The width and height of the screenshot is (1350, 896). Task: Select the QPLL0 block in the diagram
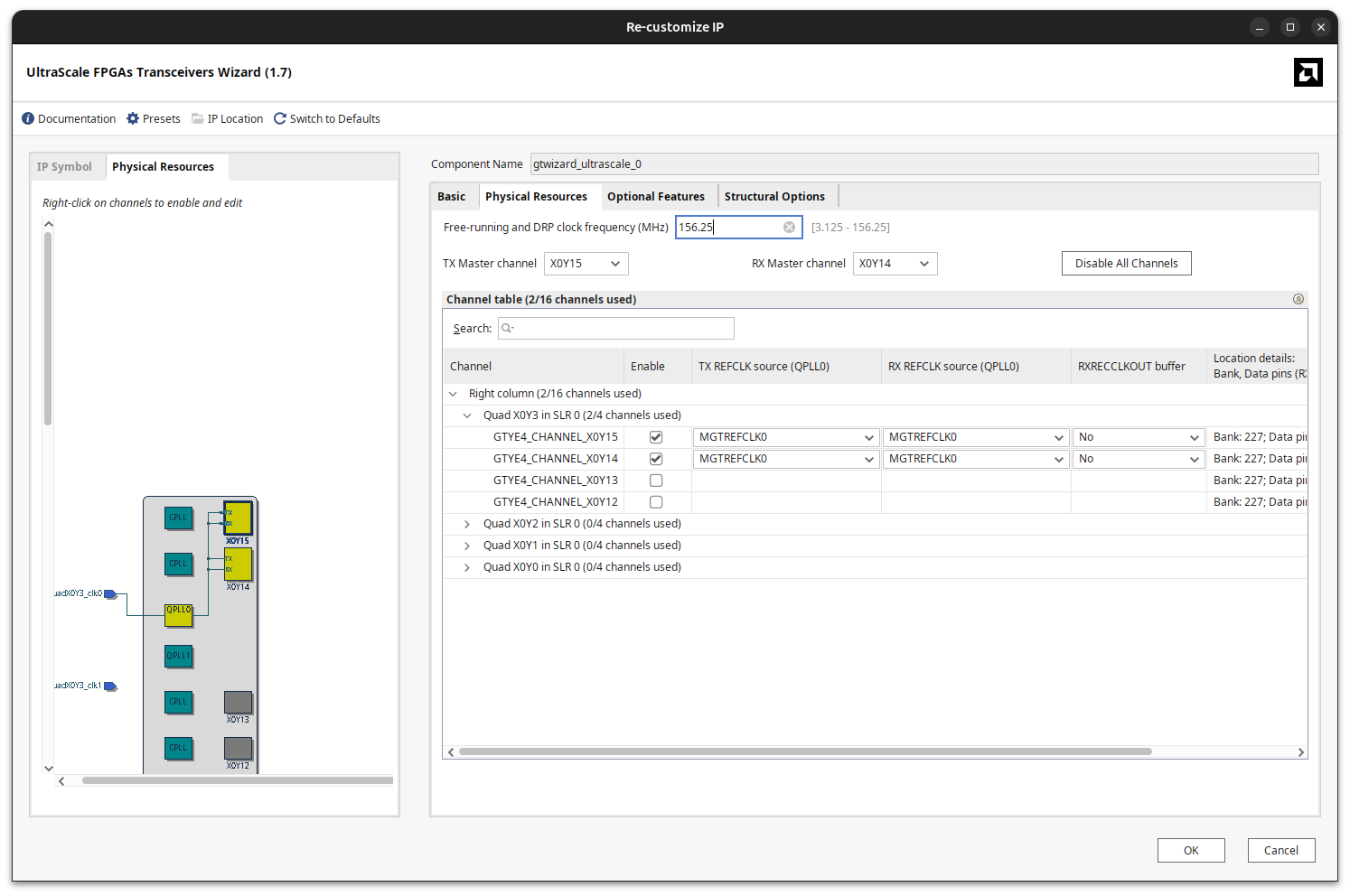click(x=178, y=614)
